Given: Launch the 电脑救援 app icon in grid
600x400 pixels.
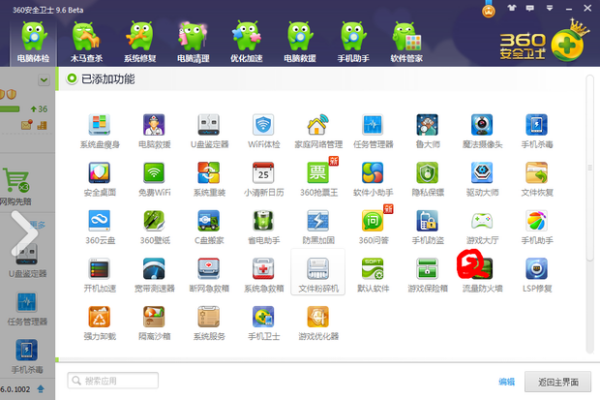Looking at the screenshot, I should coord(154,131).
